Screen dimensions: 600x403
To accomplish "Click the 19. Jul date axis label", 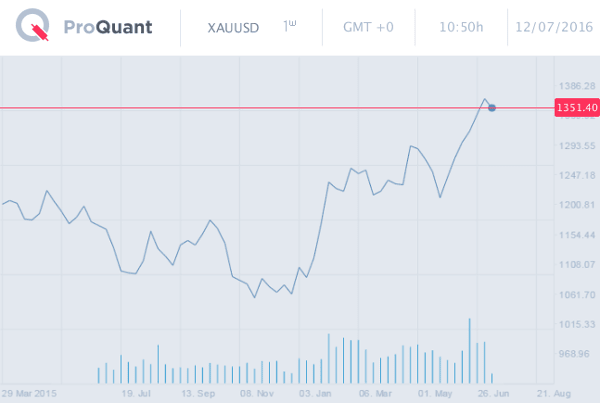I will click(x=137, y=393).
